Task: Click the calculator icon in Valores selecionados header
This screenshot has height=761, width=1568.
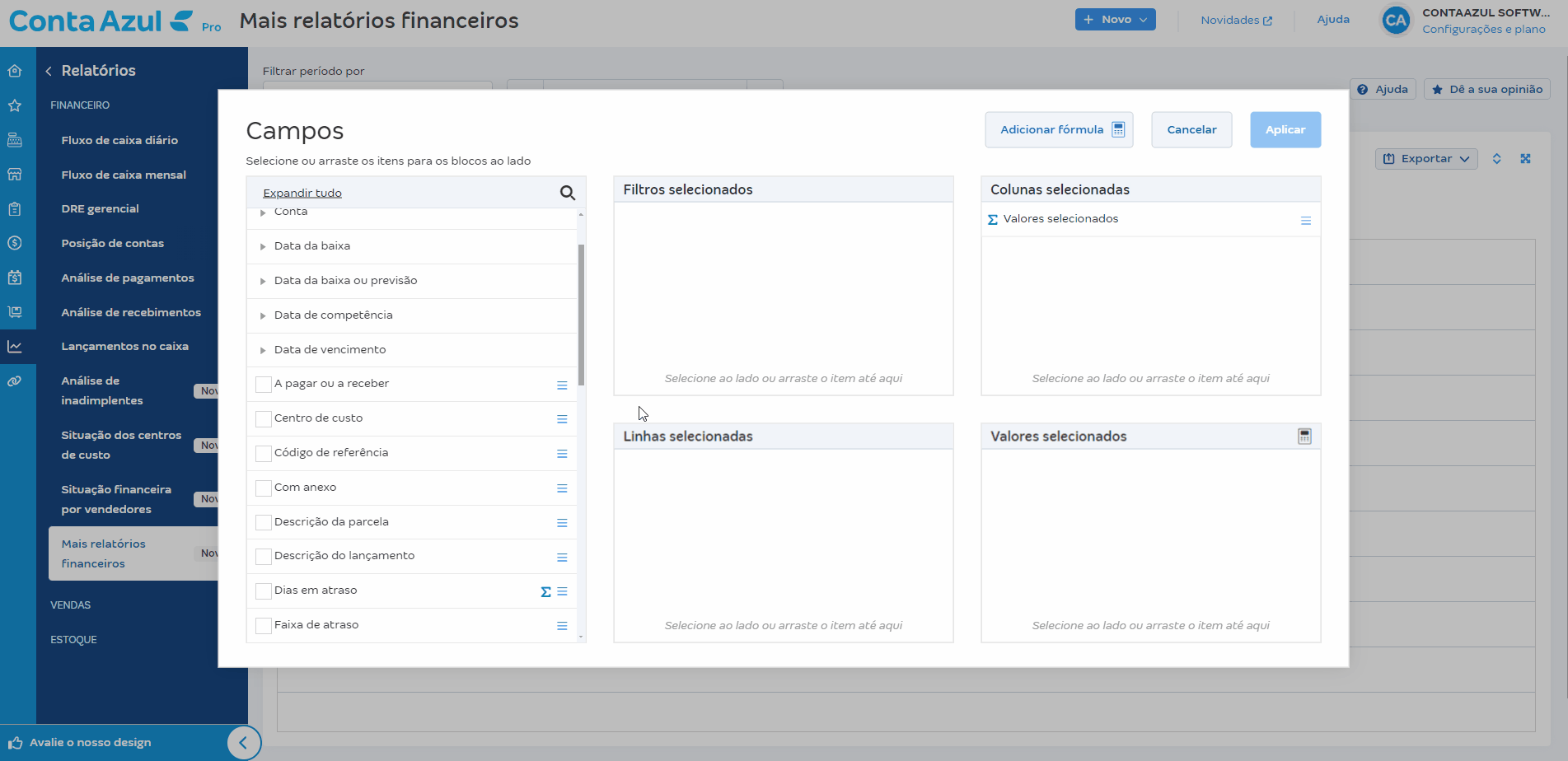Action: 1304,437
